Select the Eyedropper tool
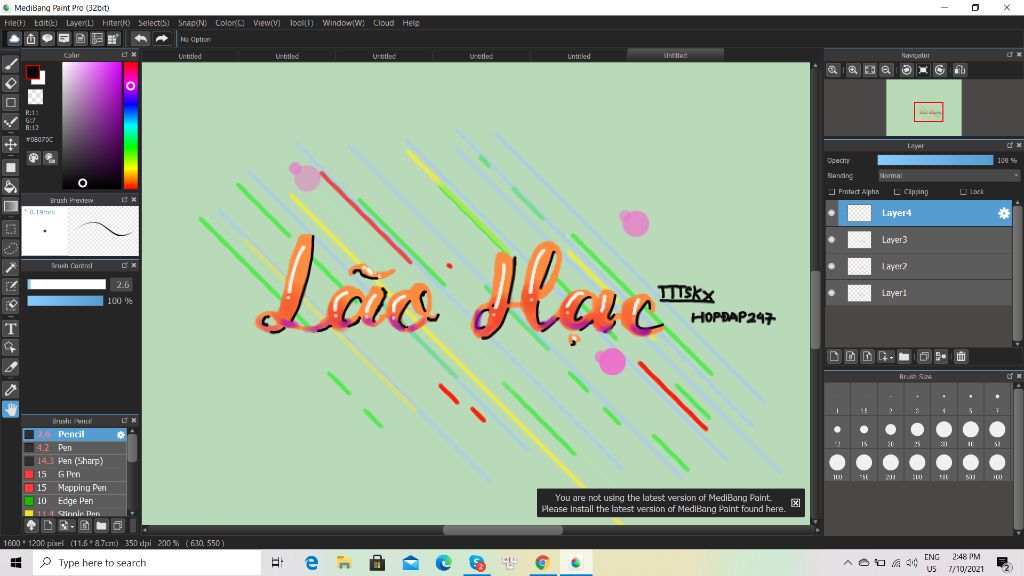 (10, 390)
